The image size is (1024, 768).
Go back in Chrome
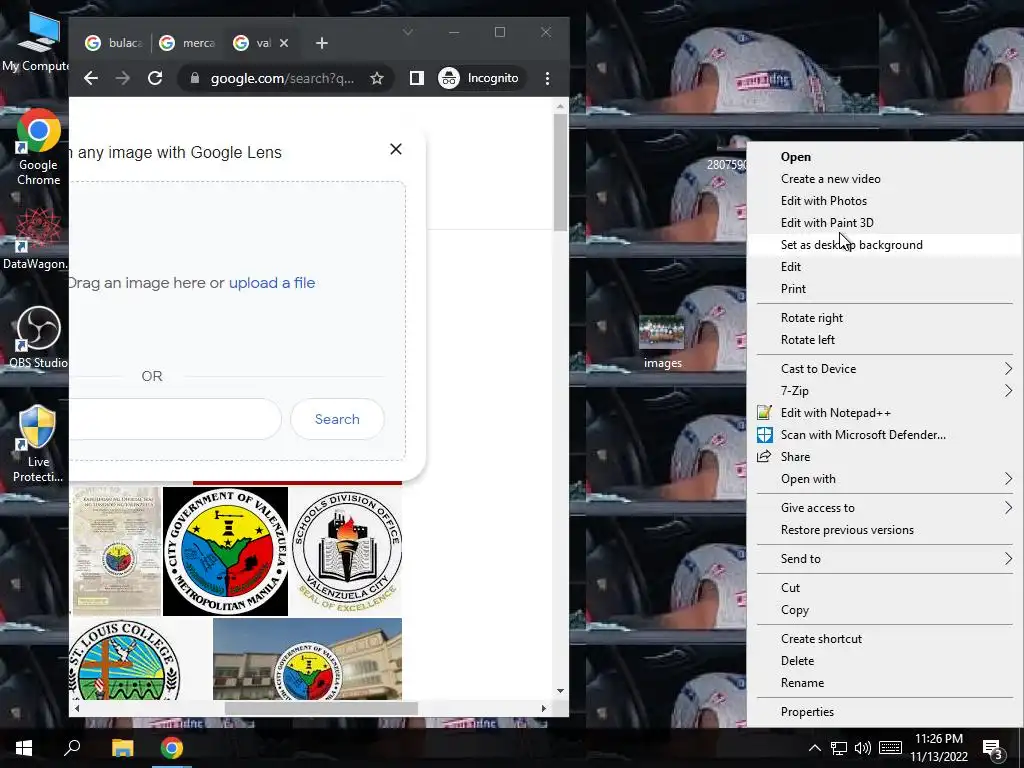[91, 78]
